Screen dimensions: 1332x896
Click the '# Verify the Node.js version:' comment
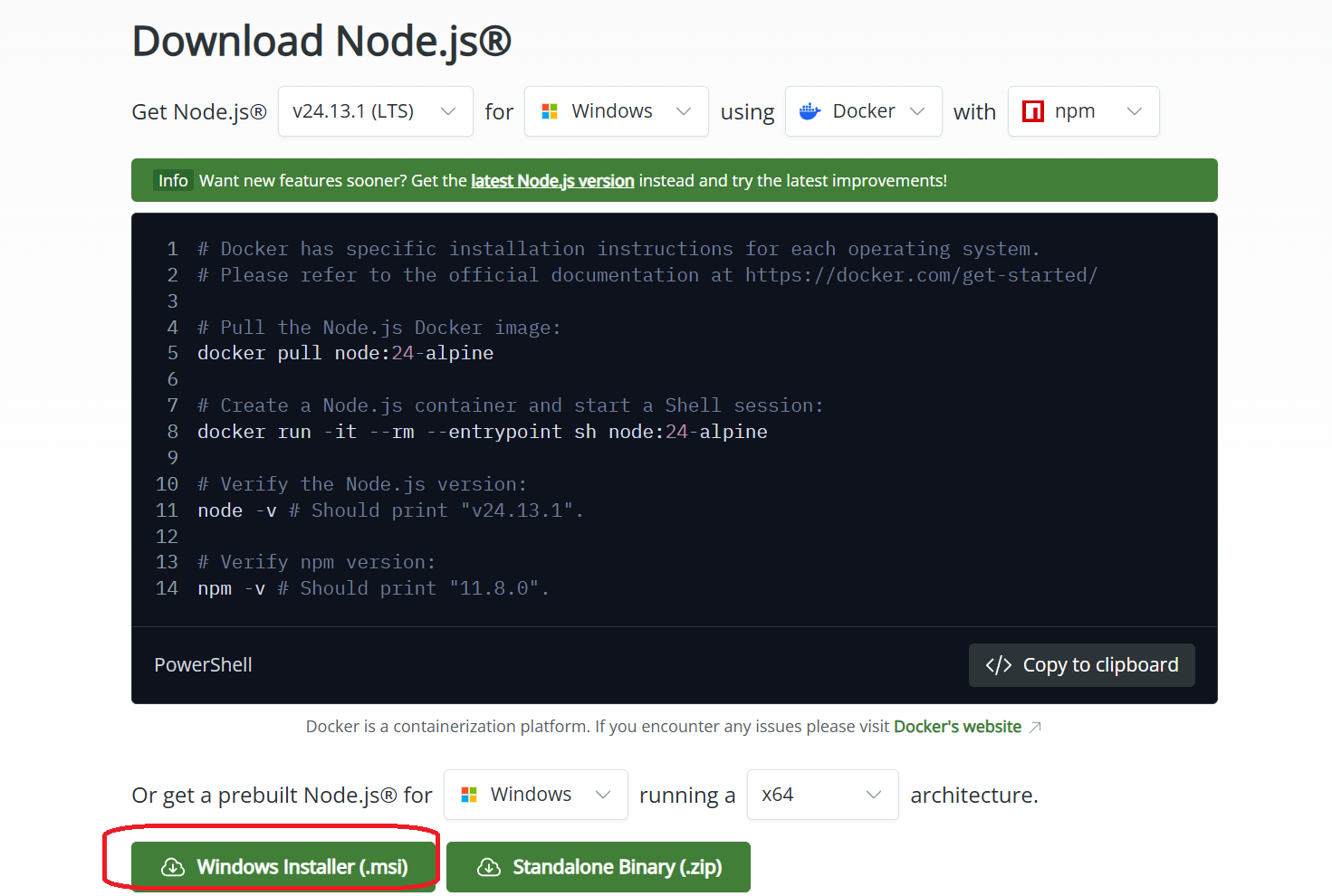(x=362, y=484)
